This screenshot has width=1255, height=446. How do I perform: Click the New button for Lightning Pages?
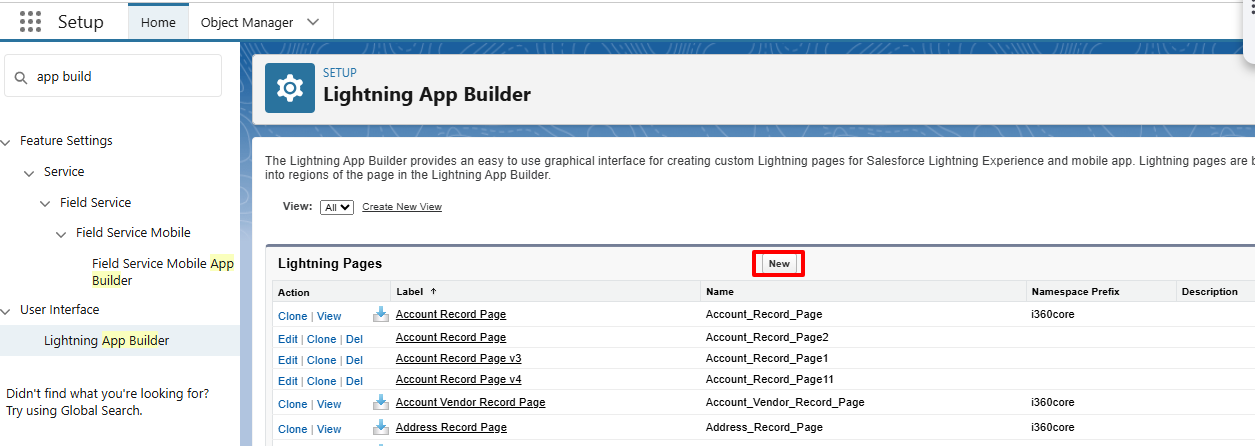779,264
